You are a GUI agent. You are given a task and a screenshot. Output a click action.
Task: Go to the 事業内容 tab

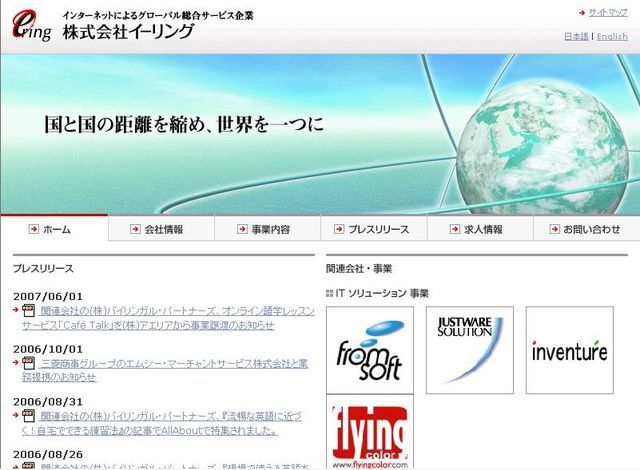click(267, 229)
